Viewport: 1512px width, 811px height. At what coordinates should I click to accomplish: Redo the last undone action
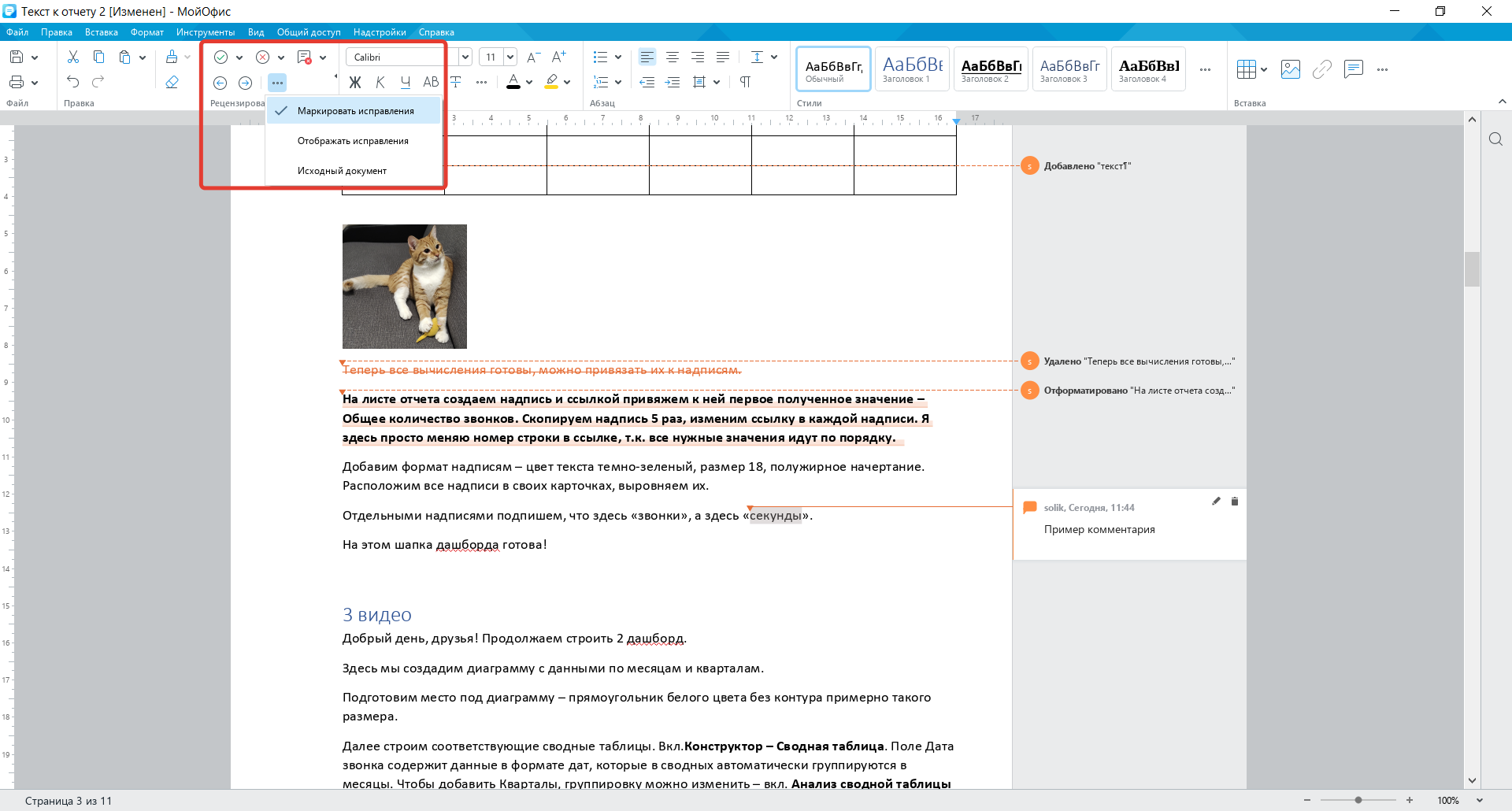pos(98,82)
